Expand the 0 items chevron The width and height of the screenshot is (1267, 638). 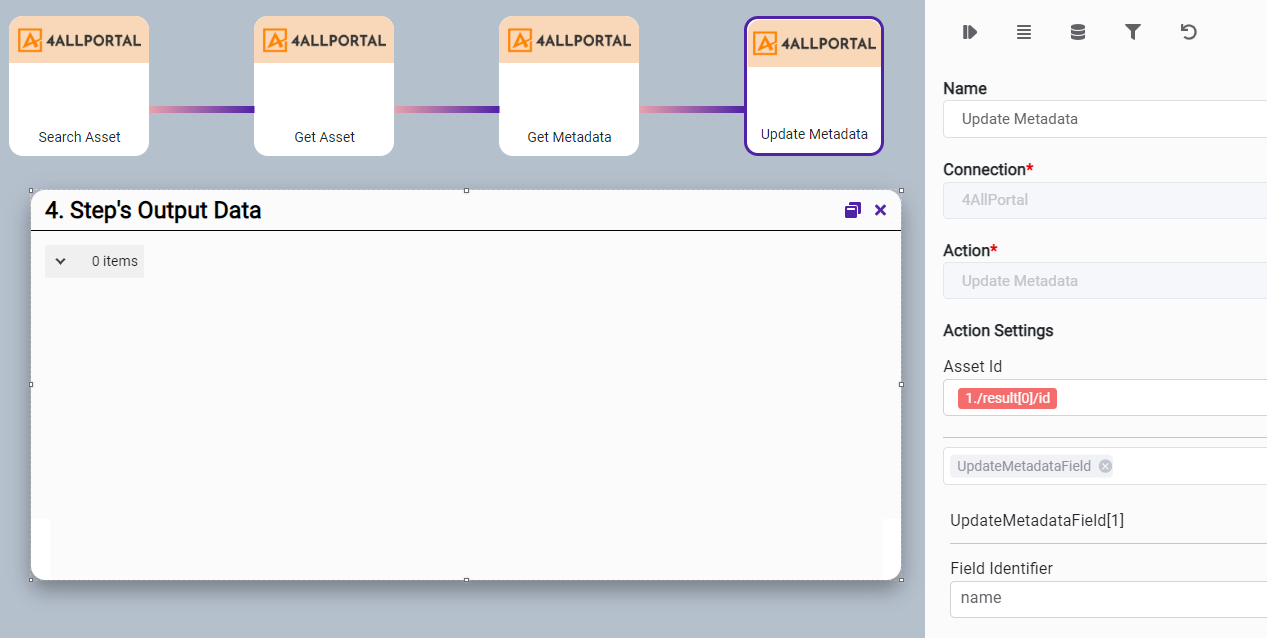(61, 261)
